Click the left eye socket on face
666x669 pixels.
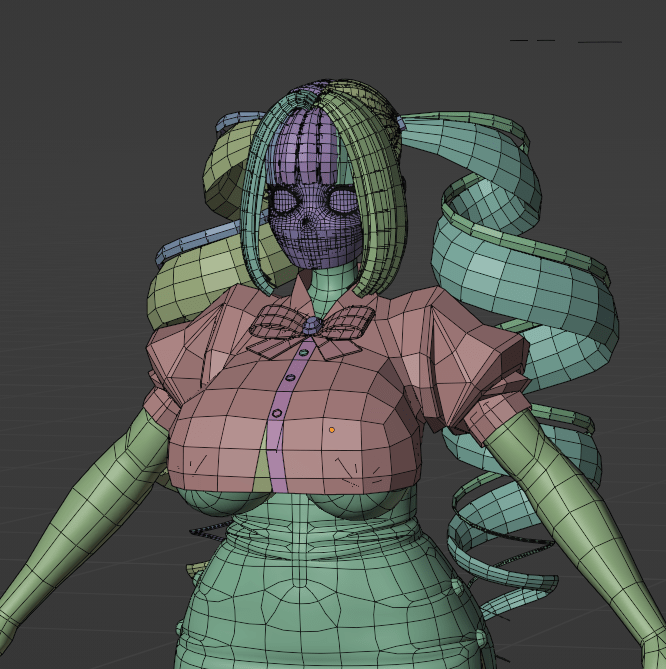click(x=286, y=202)
